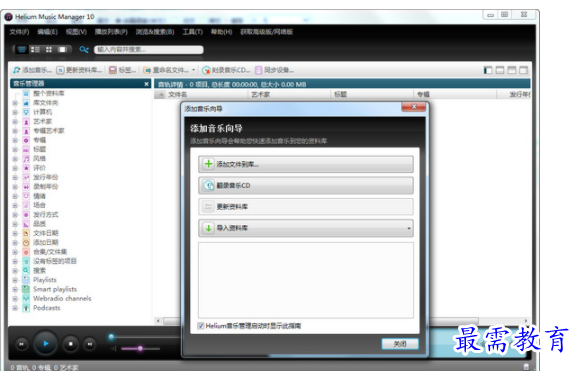This screenshot has width=577, height=371.
Task: Click the 重命名文件 toolbar button
Action: tap(166, 70)
